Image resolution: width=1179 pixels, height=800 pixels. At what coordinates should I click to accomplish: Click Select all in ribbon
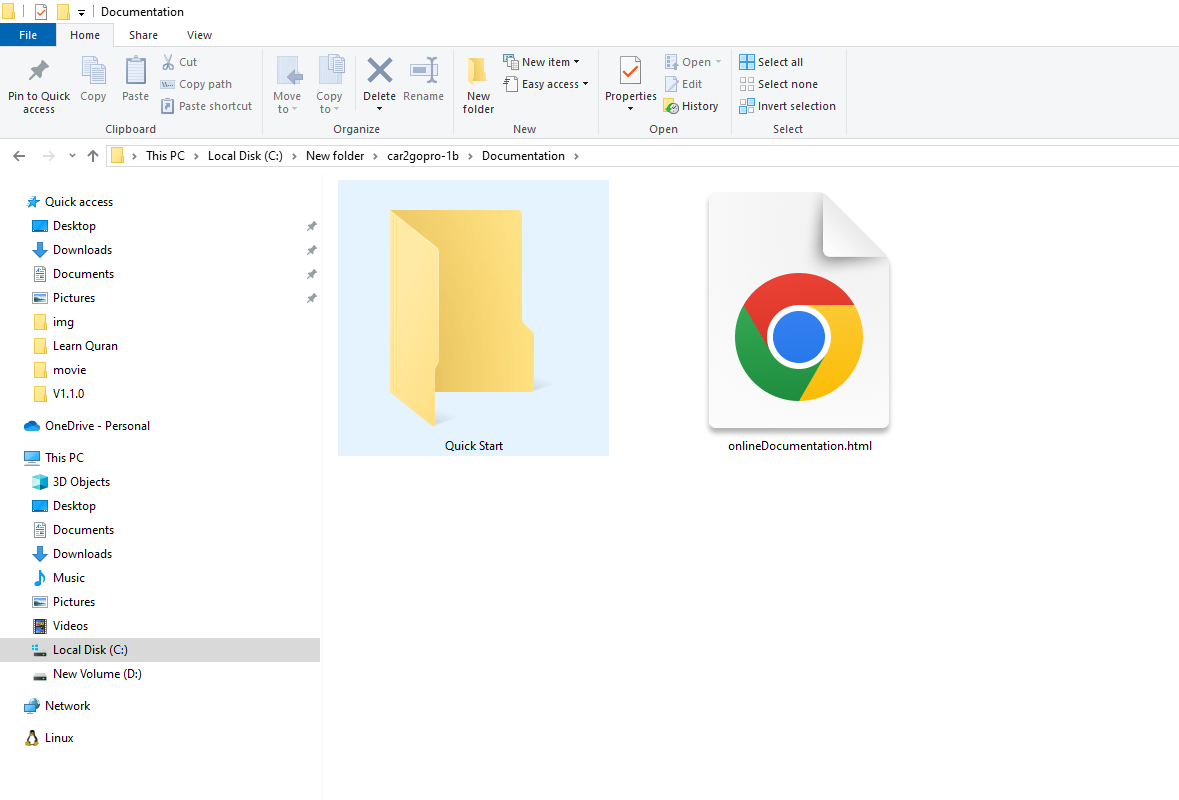pos(771,62)
